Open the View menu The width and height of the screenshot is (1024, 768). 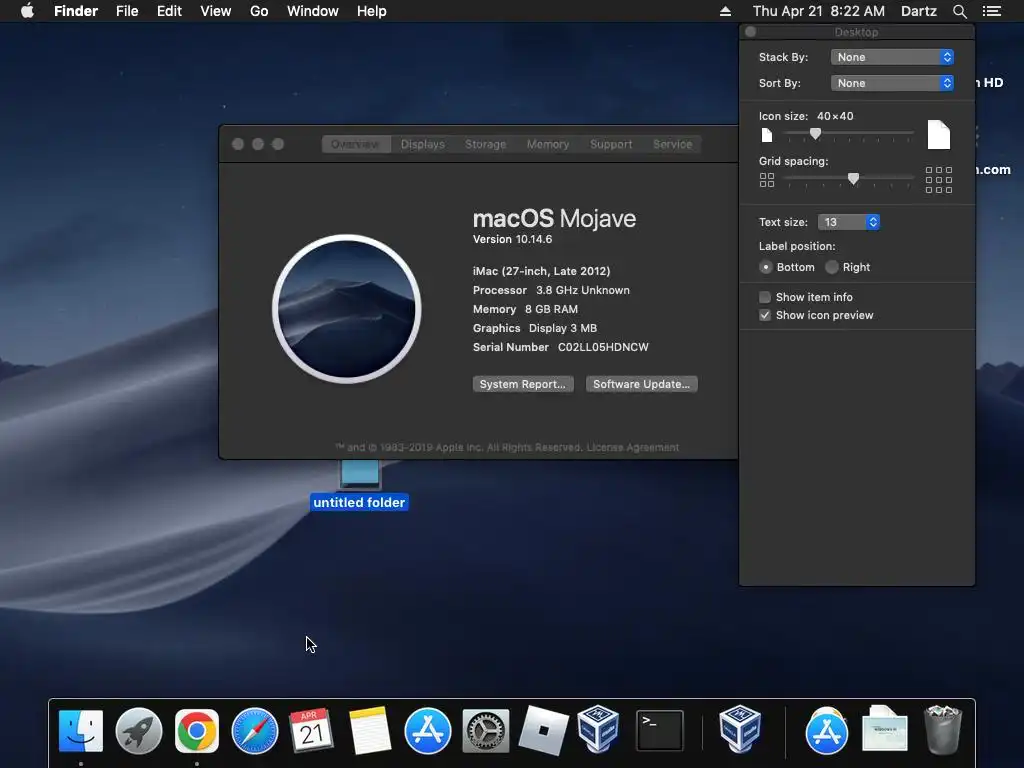click(x=216, y=11)
